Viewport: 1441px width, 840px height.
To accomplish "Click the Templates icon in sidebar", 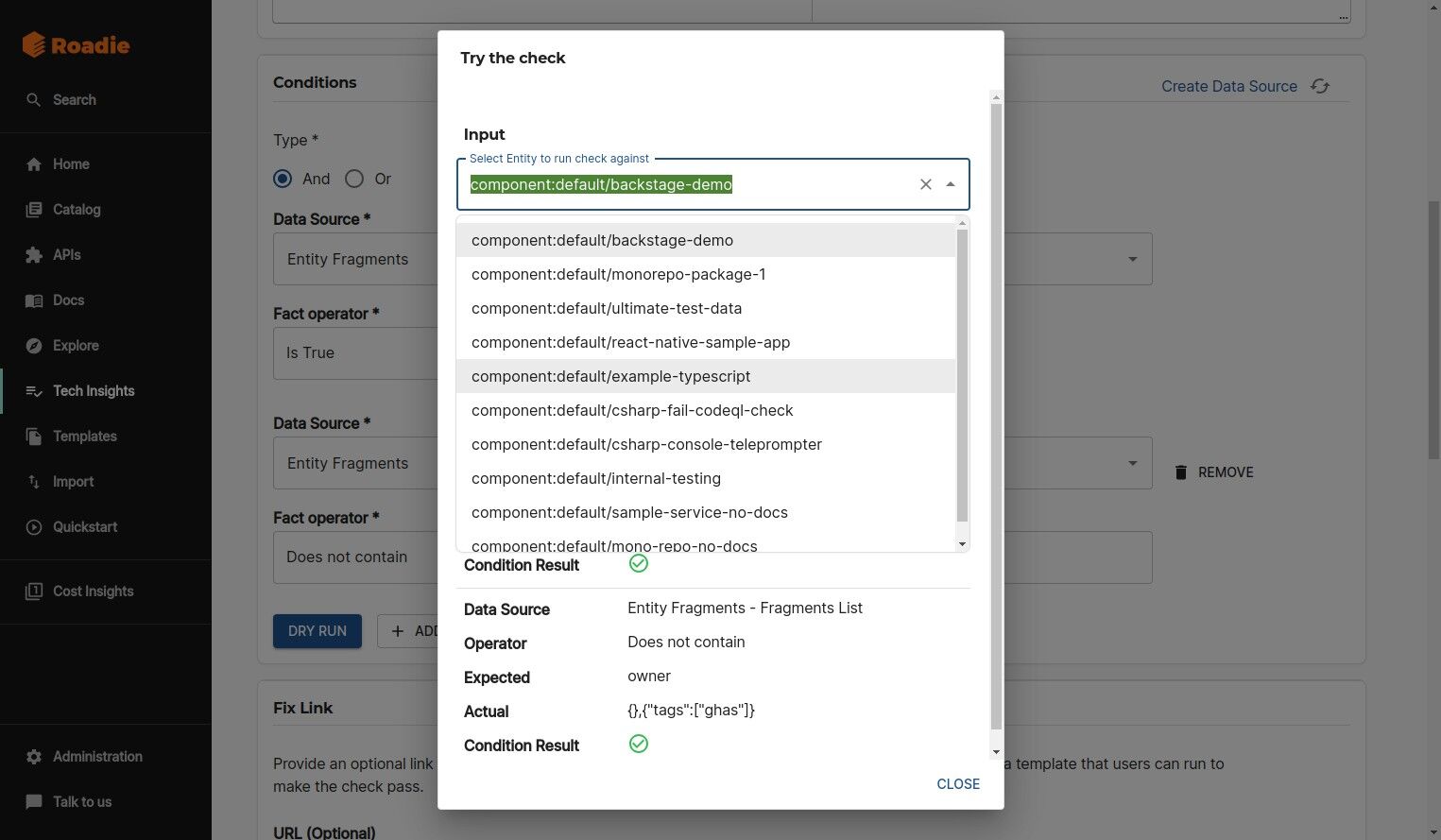I will pyautogui.click(x=34, y=437).
